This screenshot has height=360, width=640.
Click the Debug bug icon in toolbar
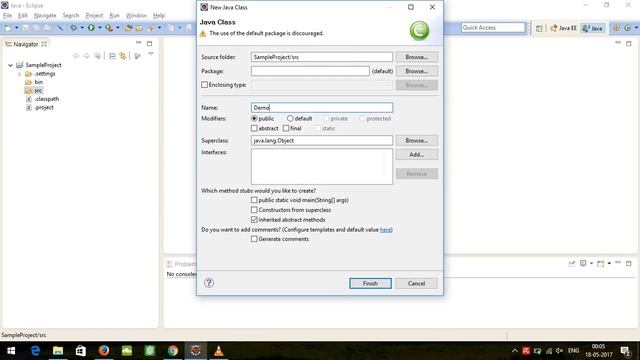point(73,28)
